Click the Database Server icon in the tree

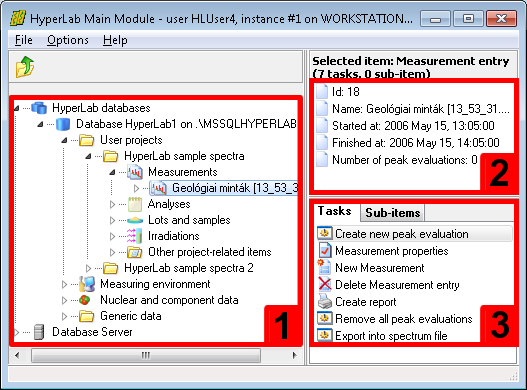pos(39,332)
